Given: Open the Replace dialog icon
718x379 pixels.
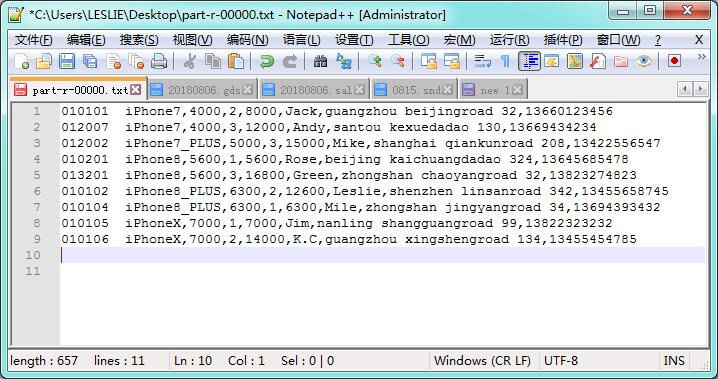Looking at the screenshot, I should (x=343, y=61).
